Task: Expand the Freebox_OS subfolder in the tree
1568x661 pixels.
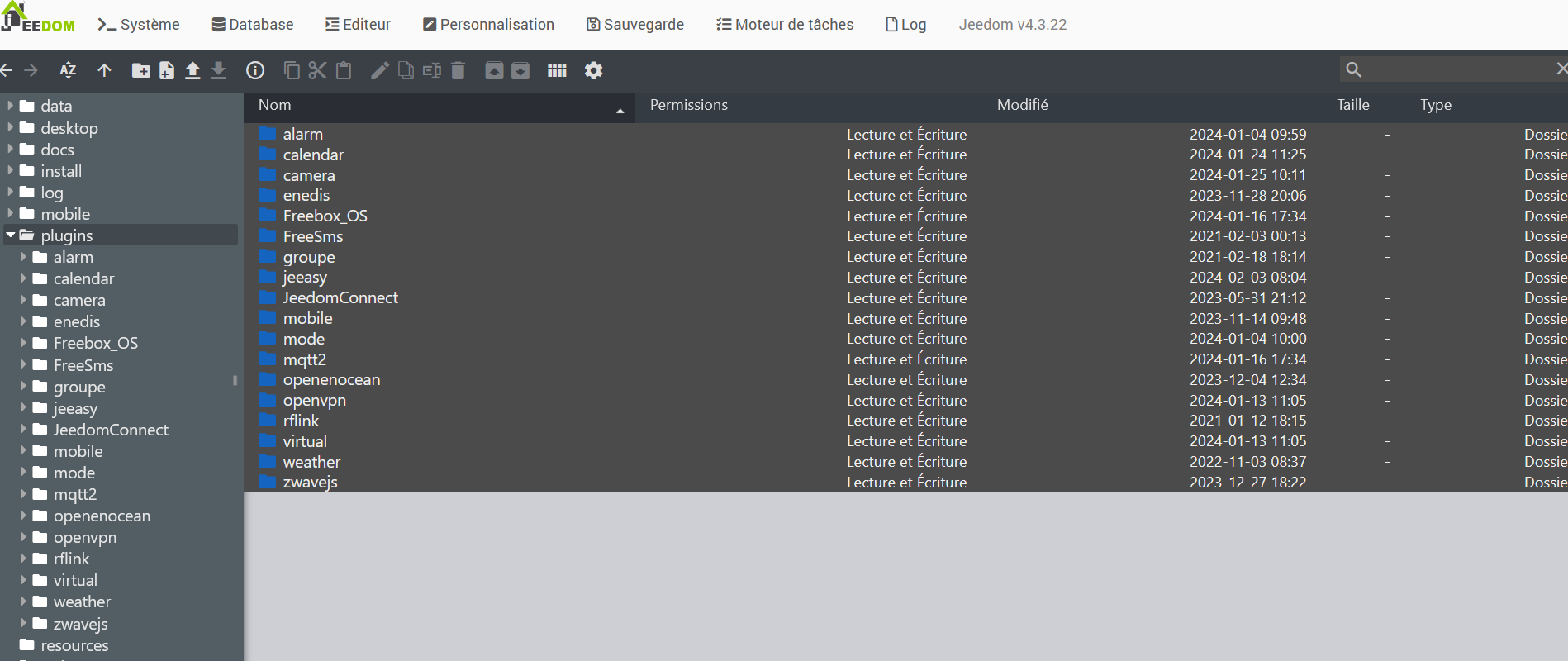Action: pyautogui.click(x=23, y=343)
